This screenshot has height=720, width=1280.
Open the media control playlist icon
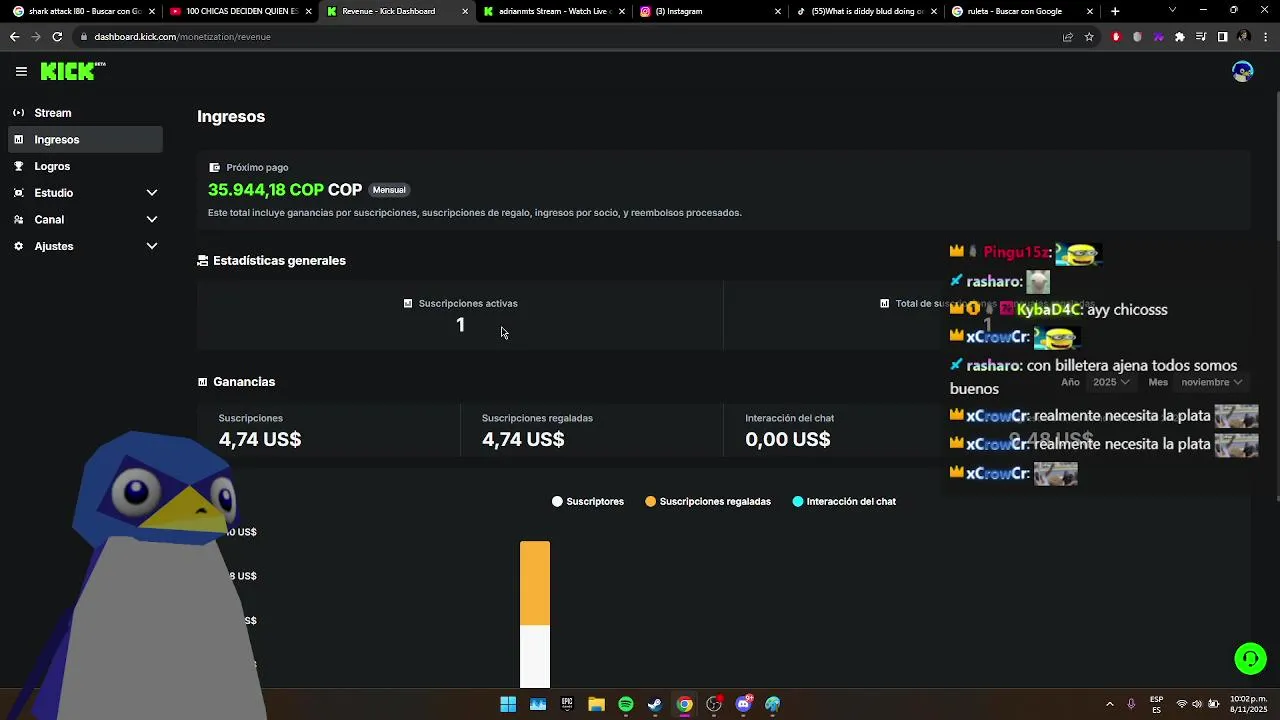1201,37
